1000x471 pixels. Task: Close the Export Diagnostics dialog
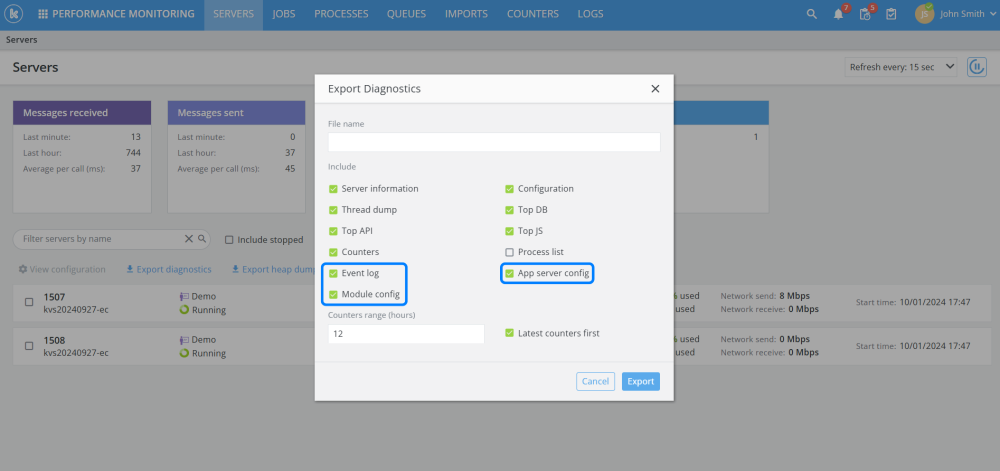(655, 88)
